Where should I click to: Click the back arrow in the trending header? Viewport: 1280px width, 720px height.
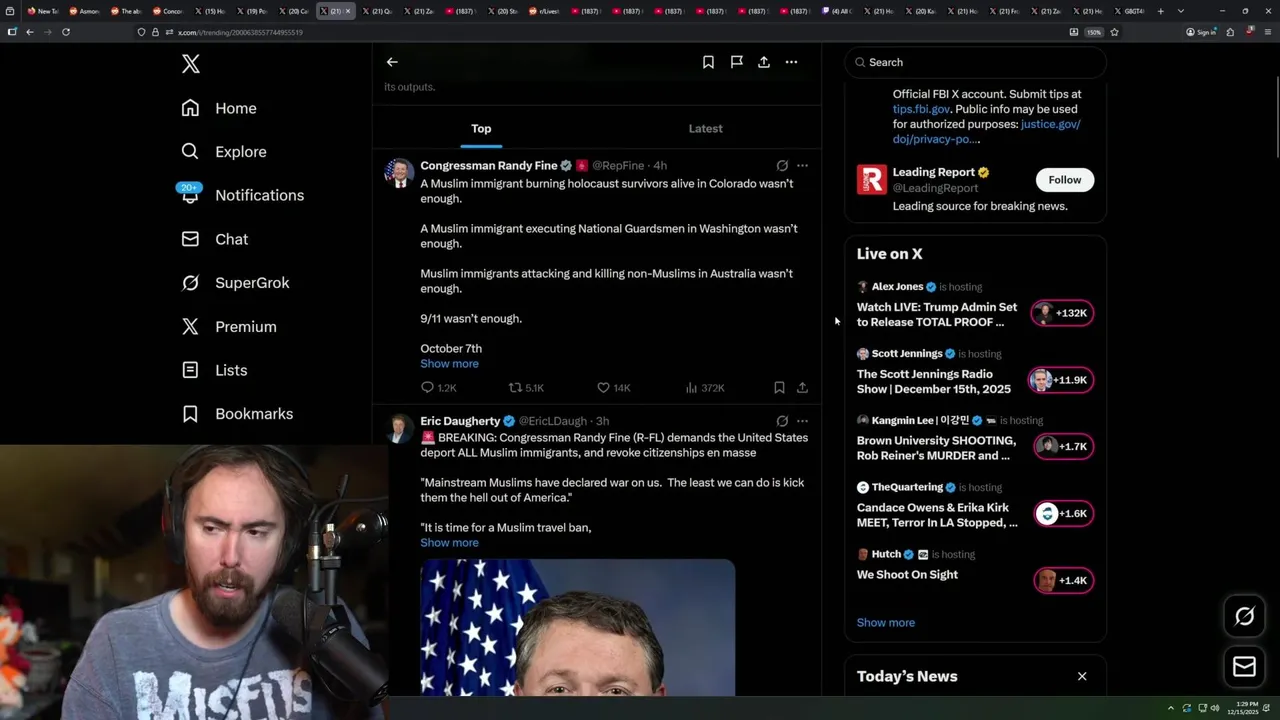(392, 62)
